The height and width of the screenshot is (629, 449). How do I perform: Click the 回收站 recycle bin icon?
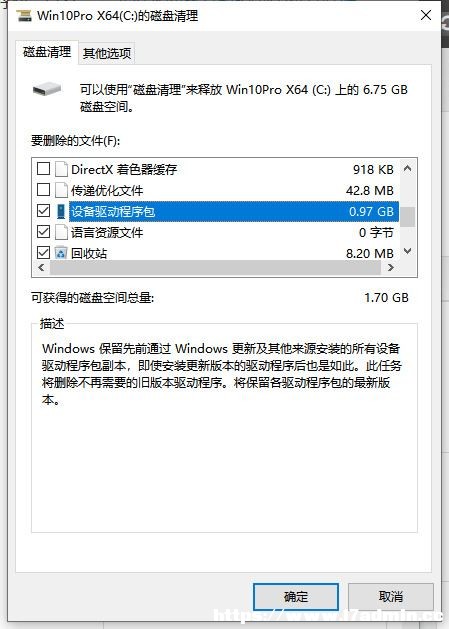point(61,253)
